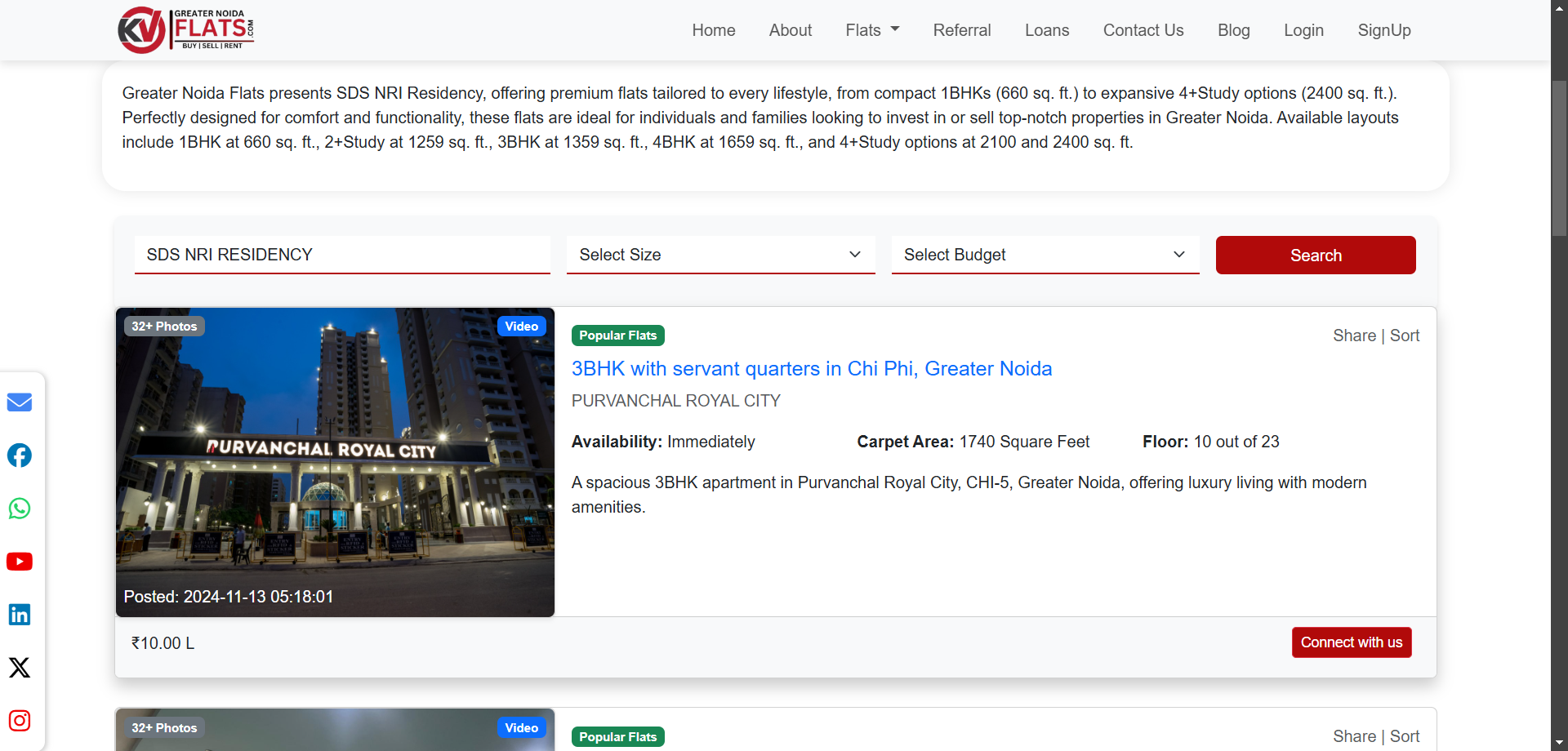Open the email share icon in sidebar
The width and height of the screenshot is (1568, 751).
tap(20, 402)
